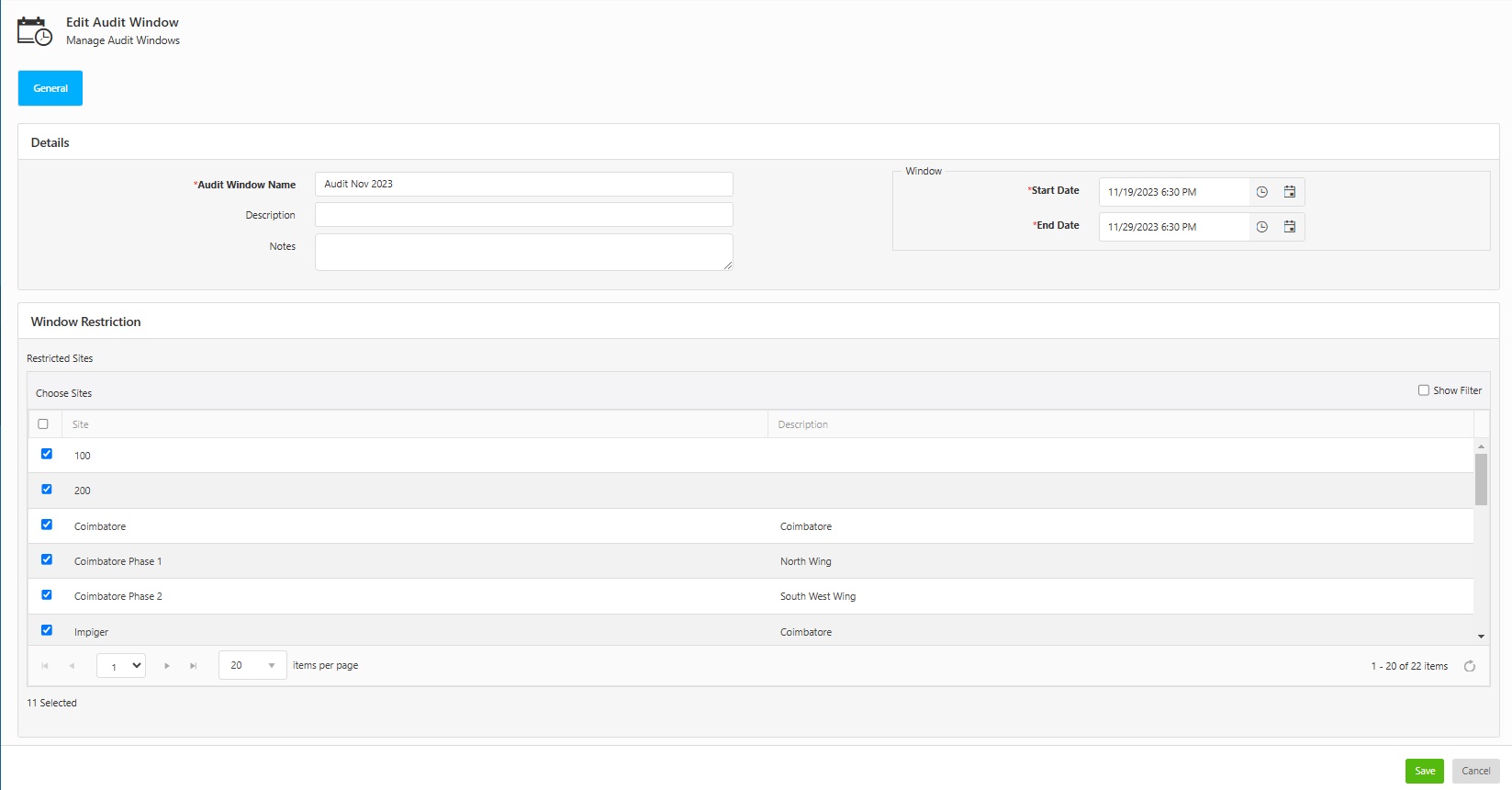
Task: Refresh the sites grid
Action: click(1469, 666)
